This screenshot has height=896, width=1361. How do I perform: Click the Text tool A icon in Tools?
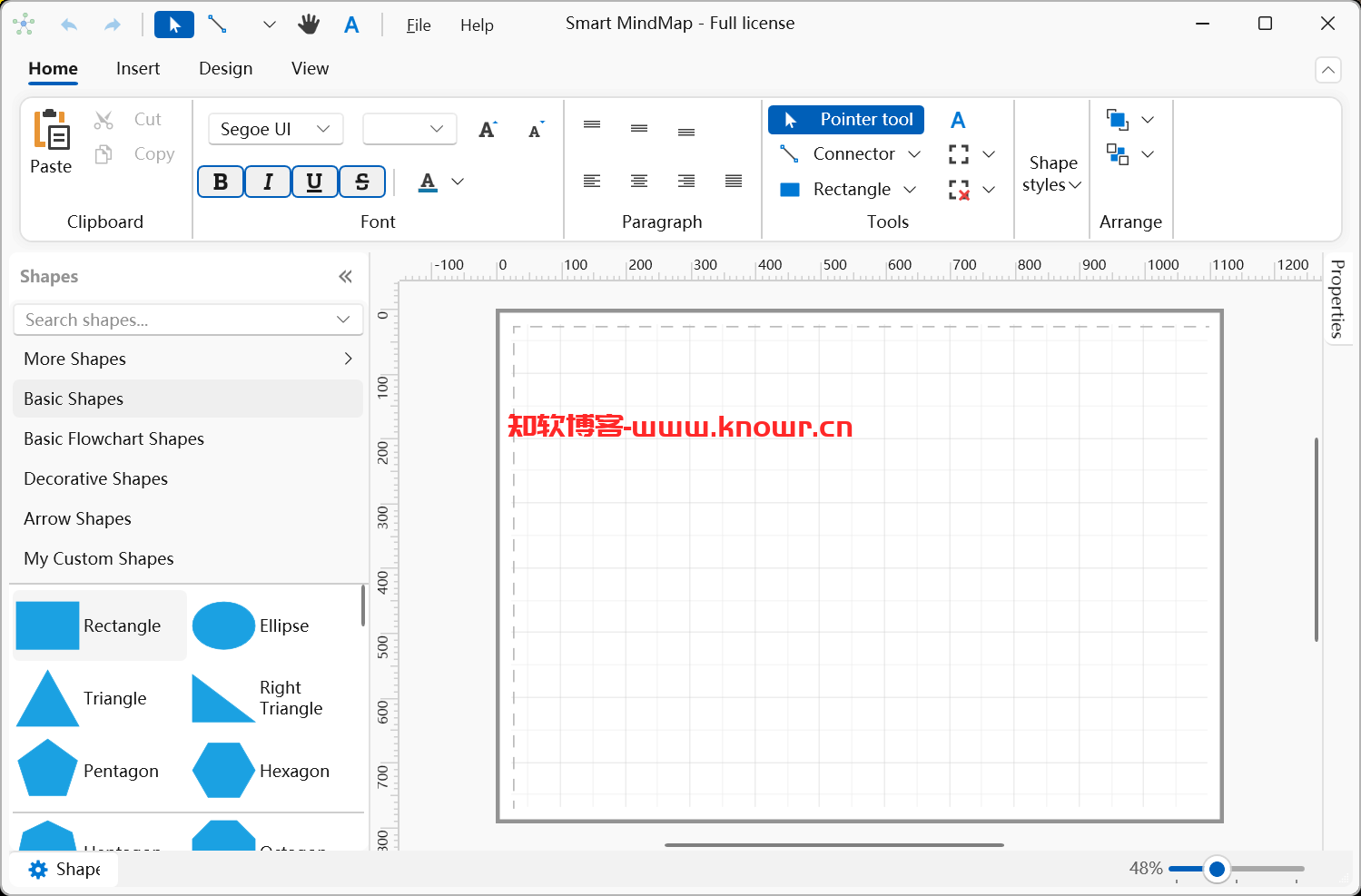point(958,120)
